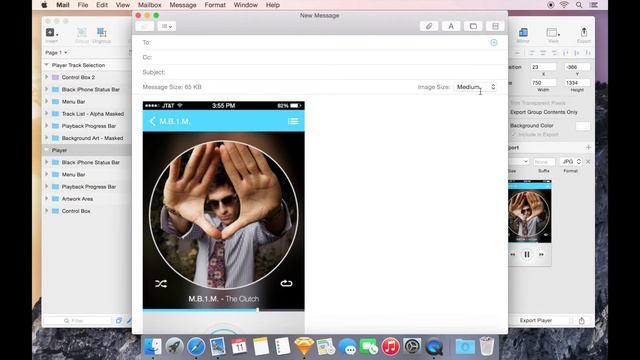Click the blue playback progress bar in mockup

200,310
